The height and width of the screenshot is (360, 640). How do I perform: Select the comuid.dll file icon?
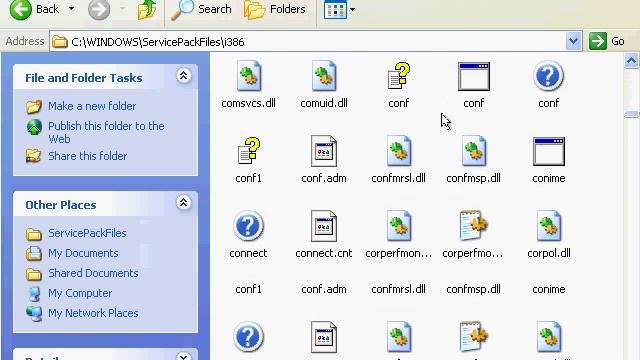coord(324,76)
